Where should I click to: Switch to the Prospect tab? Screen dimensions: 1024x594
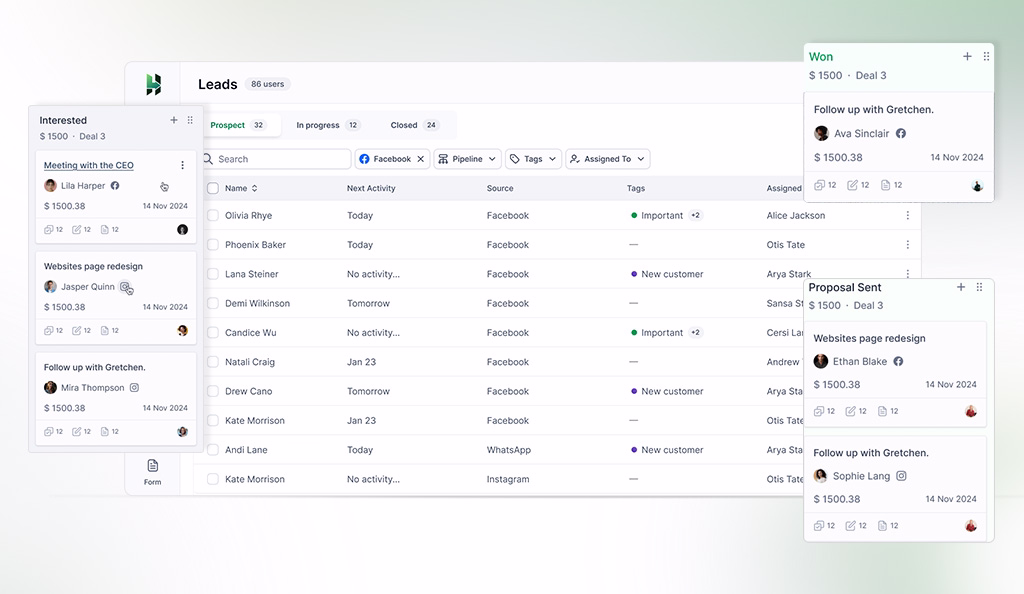[x=238, y=125]
